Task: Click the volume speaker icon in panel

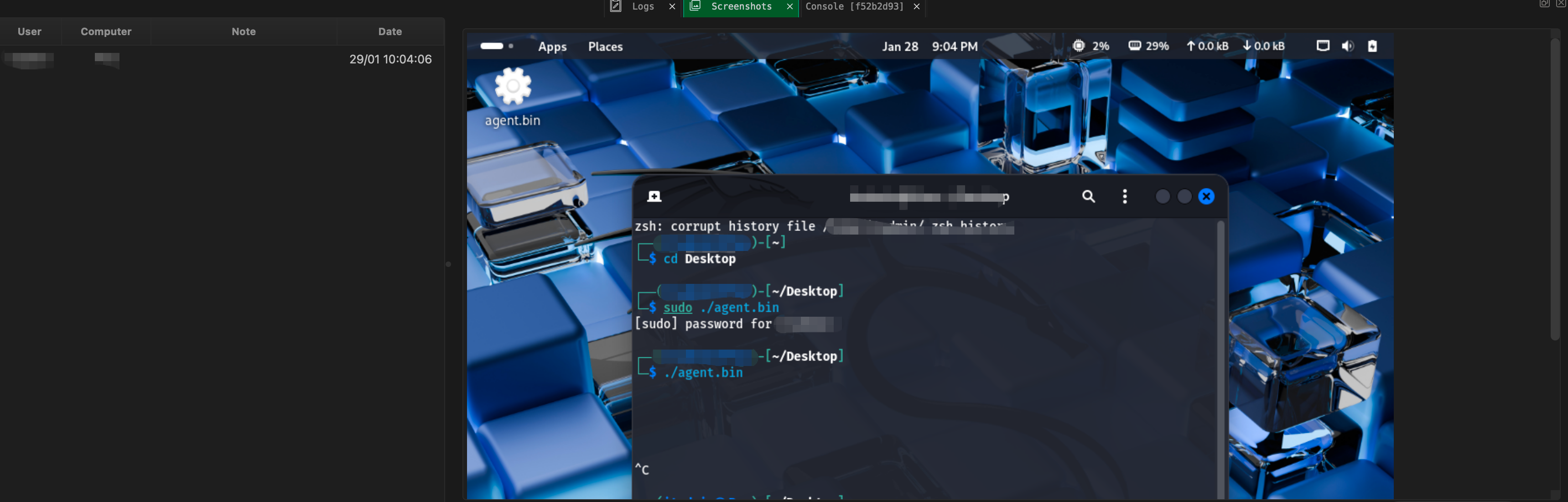Action: (x=1348, y=46)
